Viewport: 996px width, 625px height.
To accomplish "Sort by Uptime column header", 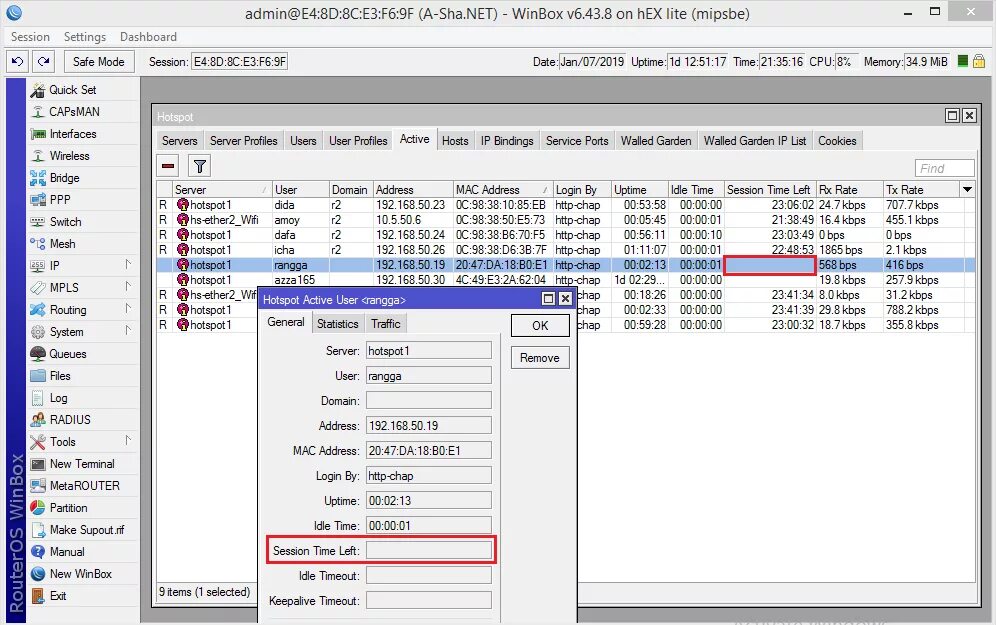I will [640, 189].
